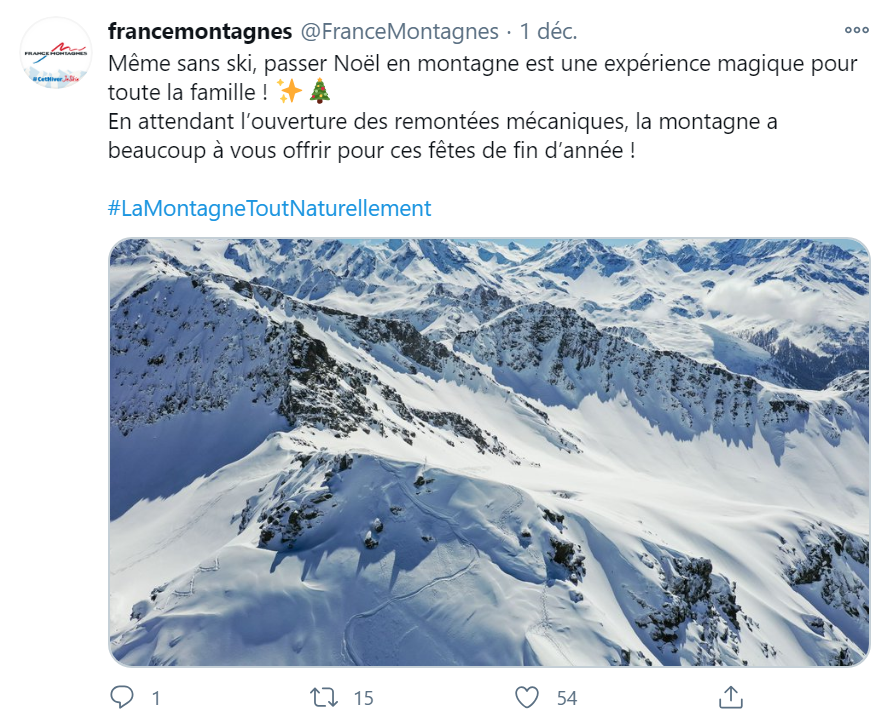Click the sparkles emoji in the tweet
This screenshot has height=720, width=879.
(290, 91)
